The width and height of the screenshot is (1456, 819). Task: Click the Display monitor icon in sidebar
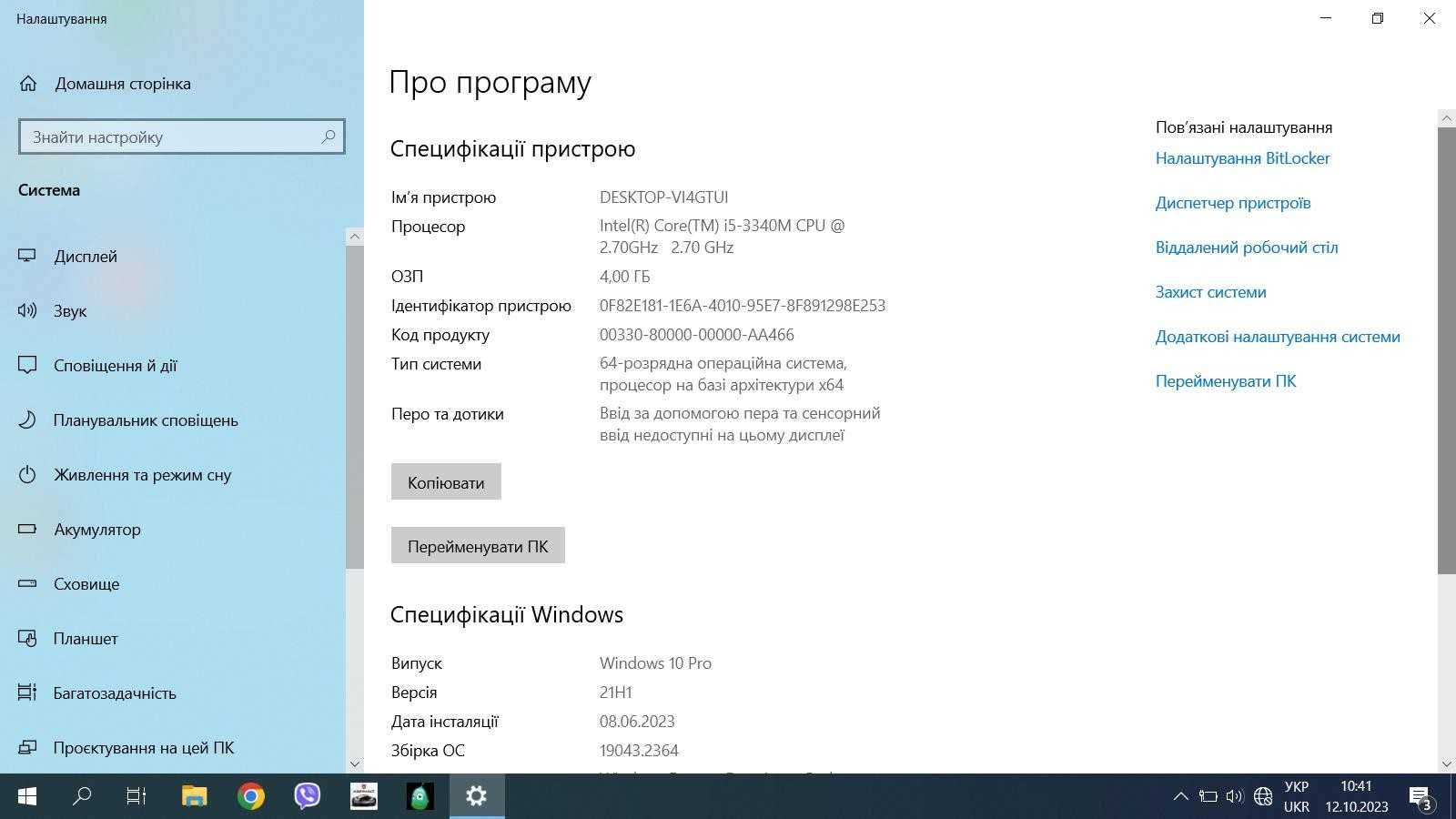27,256
